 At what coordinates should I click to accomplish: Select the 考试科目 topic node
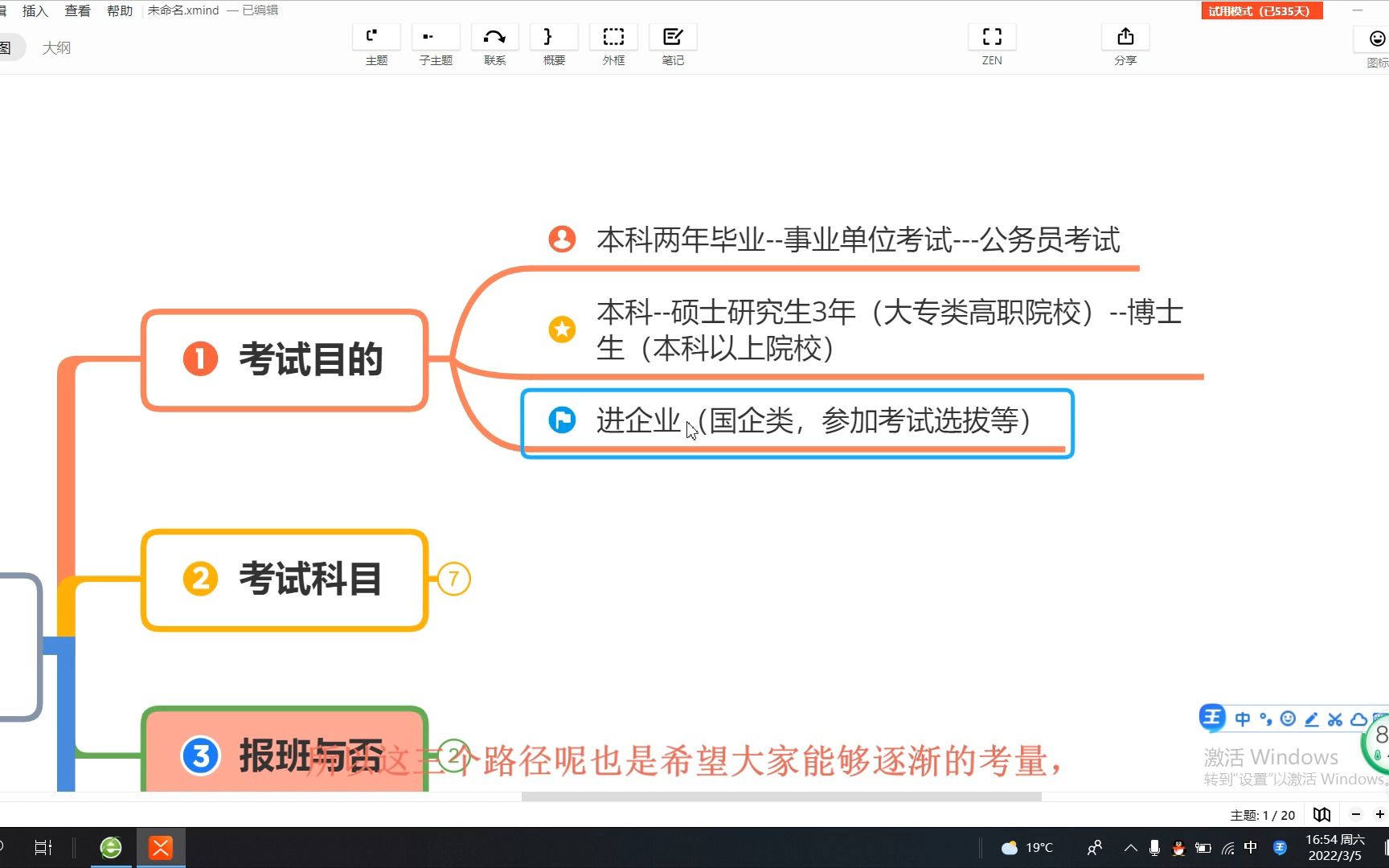(x=285, y=579)
